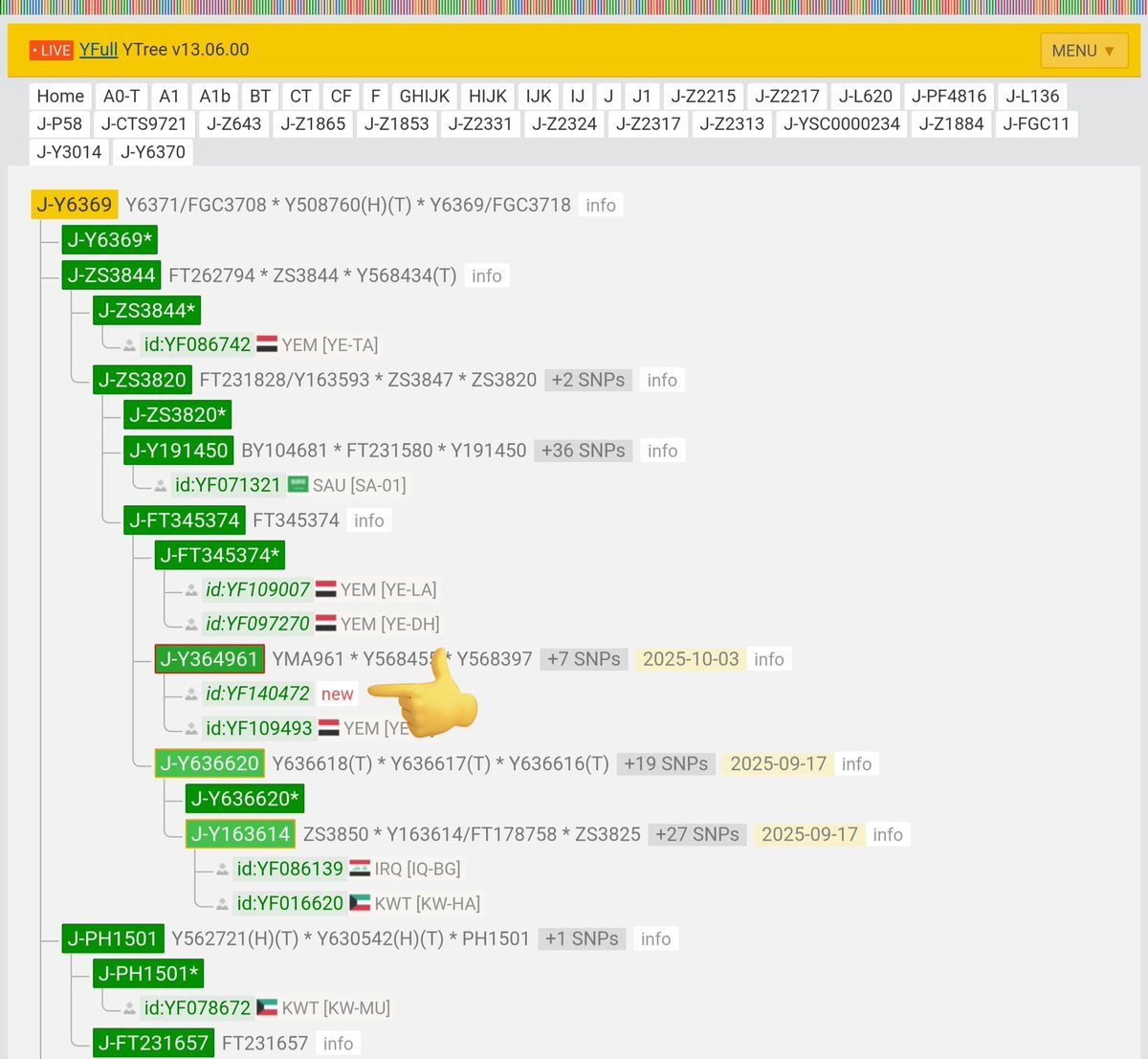Open info for J-Y364961
1148x1059 pixels.
(x=769, y=659)
